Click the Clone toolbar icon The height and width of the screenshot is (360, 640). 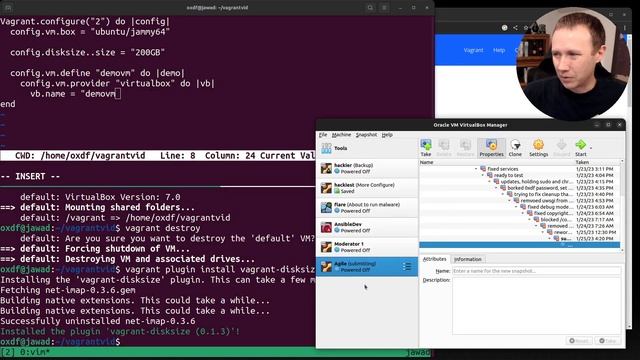(515, 147)
